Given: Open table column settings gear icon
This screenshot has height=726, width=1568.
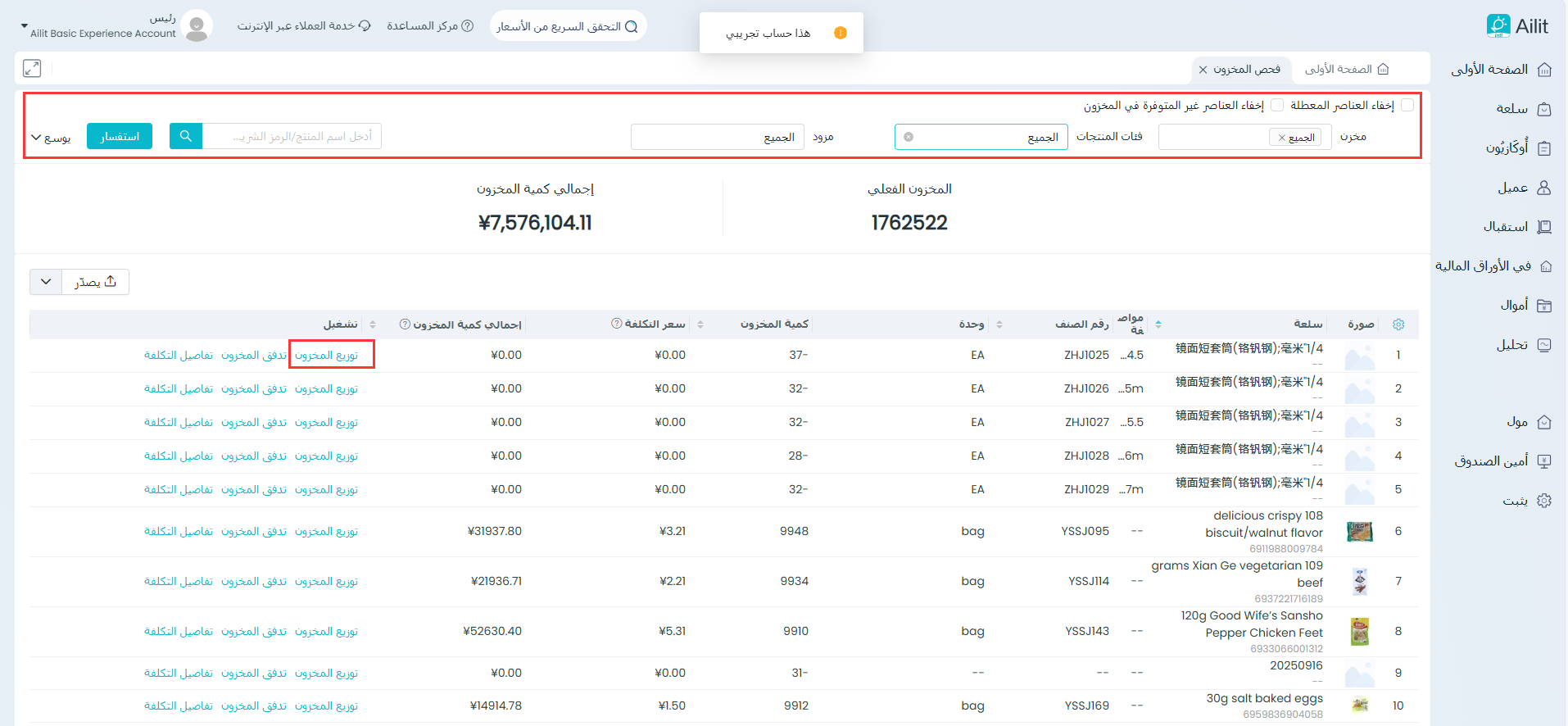Looking at the screenshot, I should [1398, 324].
